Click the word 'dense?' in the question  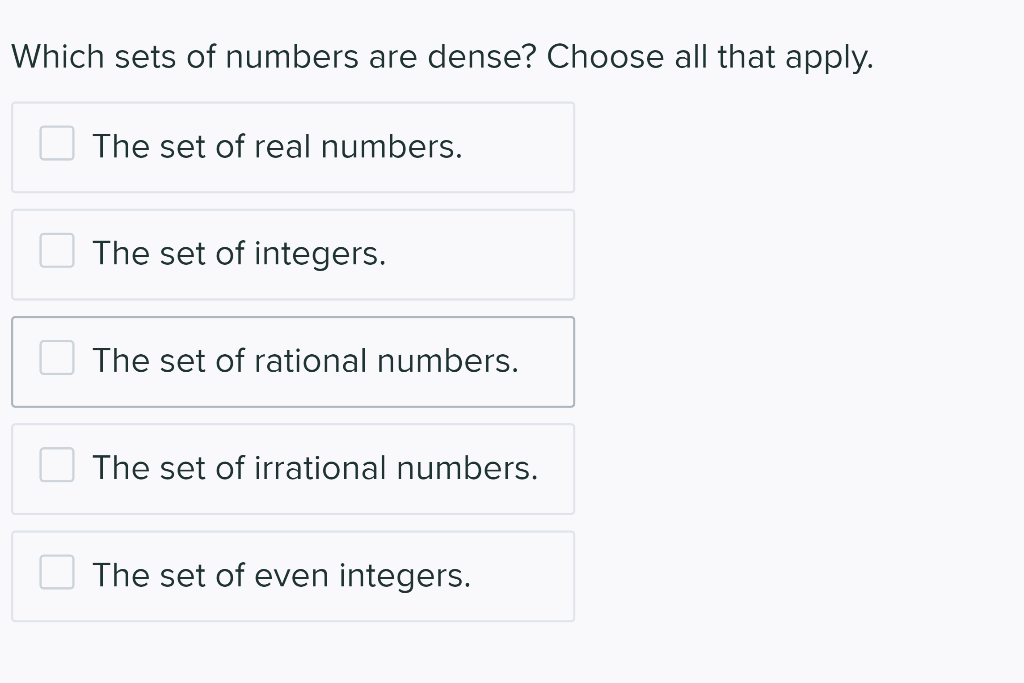484,57
